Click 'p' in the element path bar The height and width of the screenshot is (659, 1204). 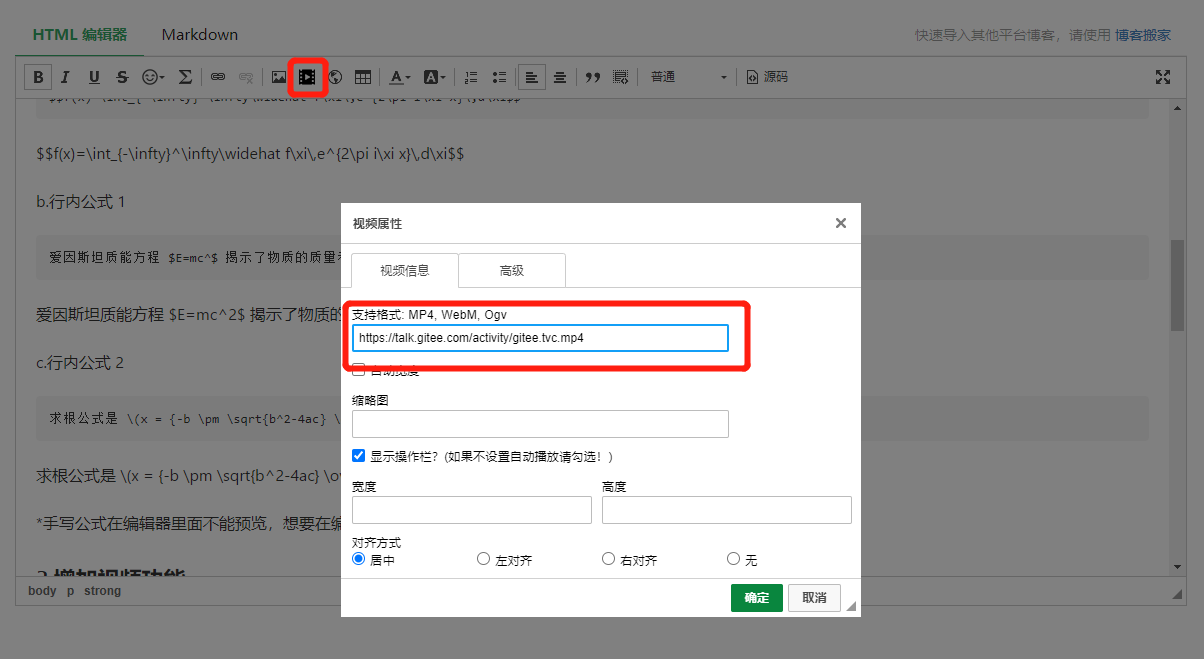[x=70, y=591]
